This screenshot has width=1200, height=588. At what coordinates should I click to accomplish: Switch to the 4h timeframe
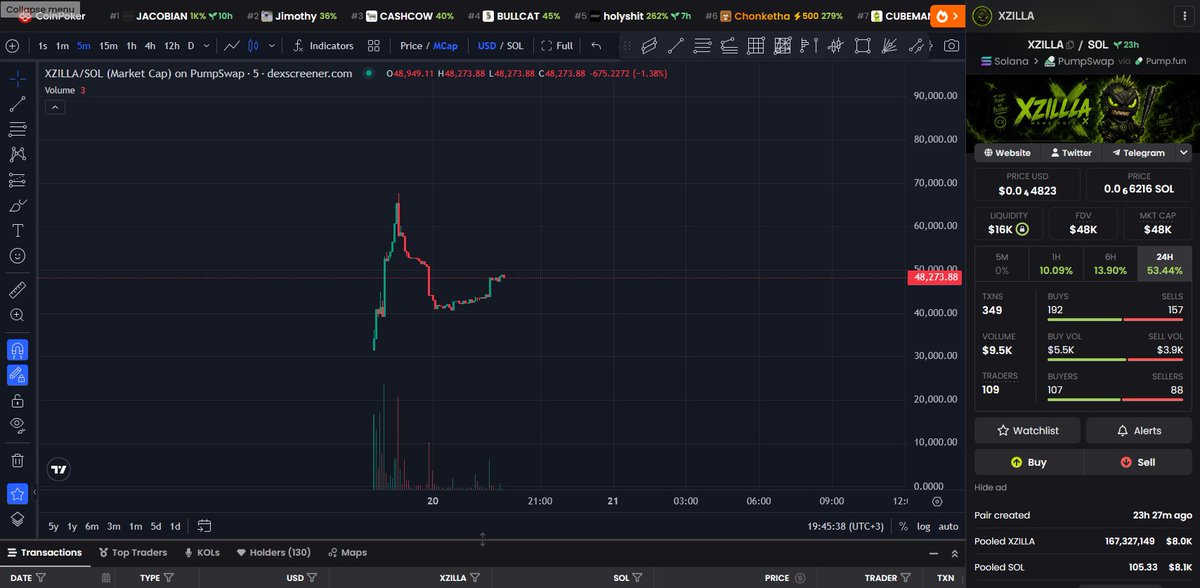click(150, 46)
